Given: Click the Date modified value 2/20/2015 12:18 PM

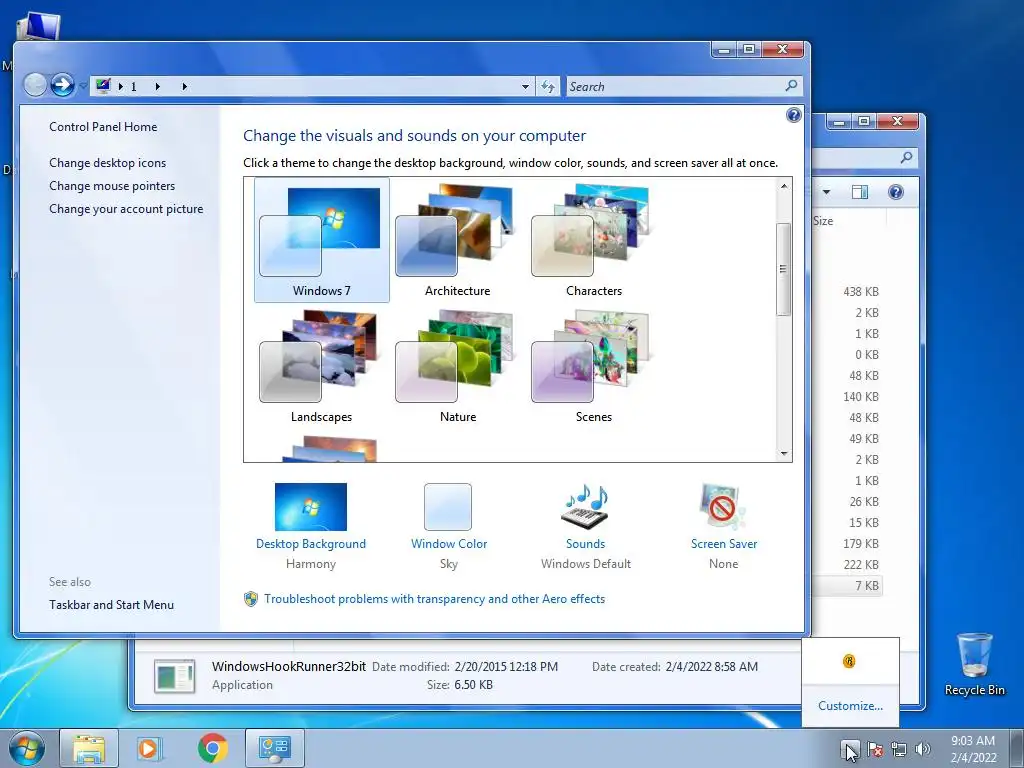Looking at the screenshot, I should click(x=506, y=667).
